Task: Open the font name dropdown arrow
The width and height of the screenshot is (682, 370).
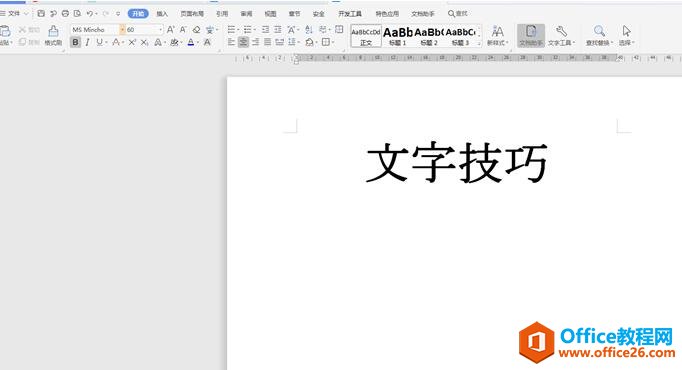Action: tap(122, 29)
